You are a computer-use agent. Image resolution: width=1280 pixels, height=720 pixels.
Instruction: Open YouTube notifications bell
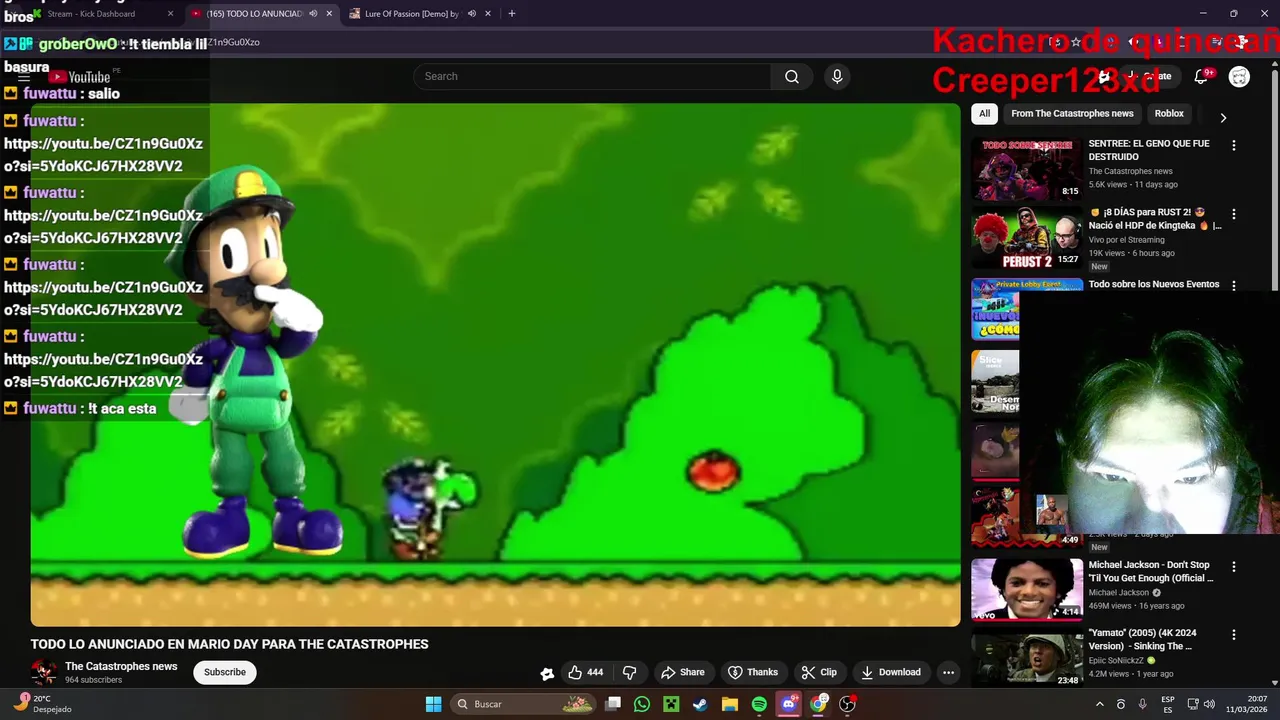tap(1202, 76)
